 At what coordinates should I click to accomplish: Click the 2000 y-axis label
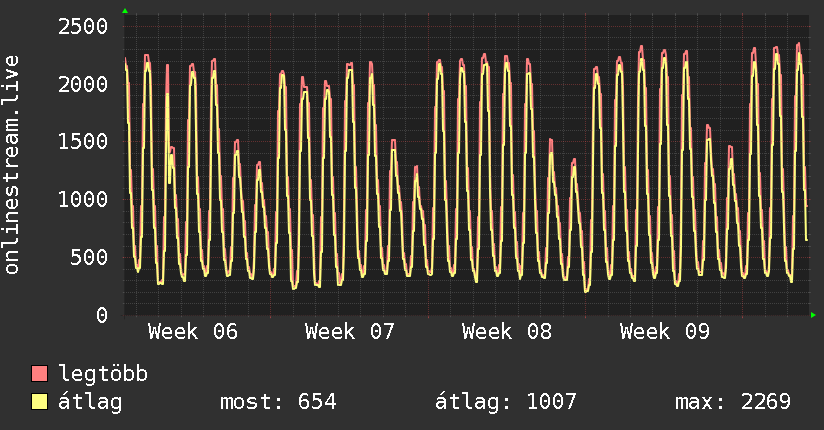pos(83,84)
